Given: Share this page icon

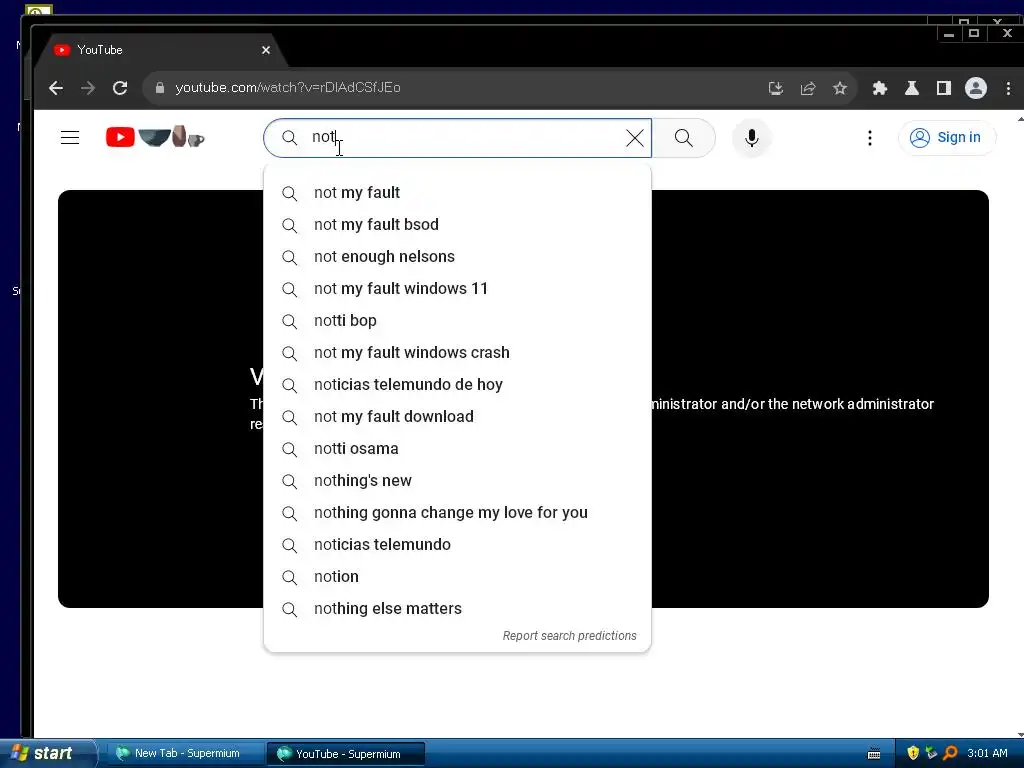Looking at the screenshot, I should [808, 88].
